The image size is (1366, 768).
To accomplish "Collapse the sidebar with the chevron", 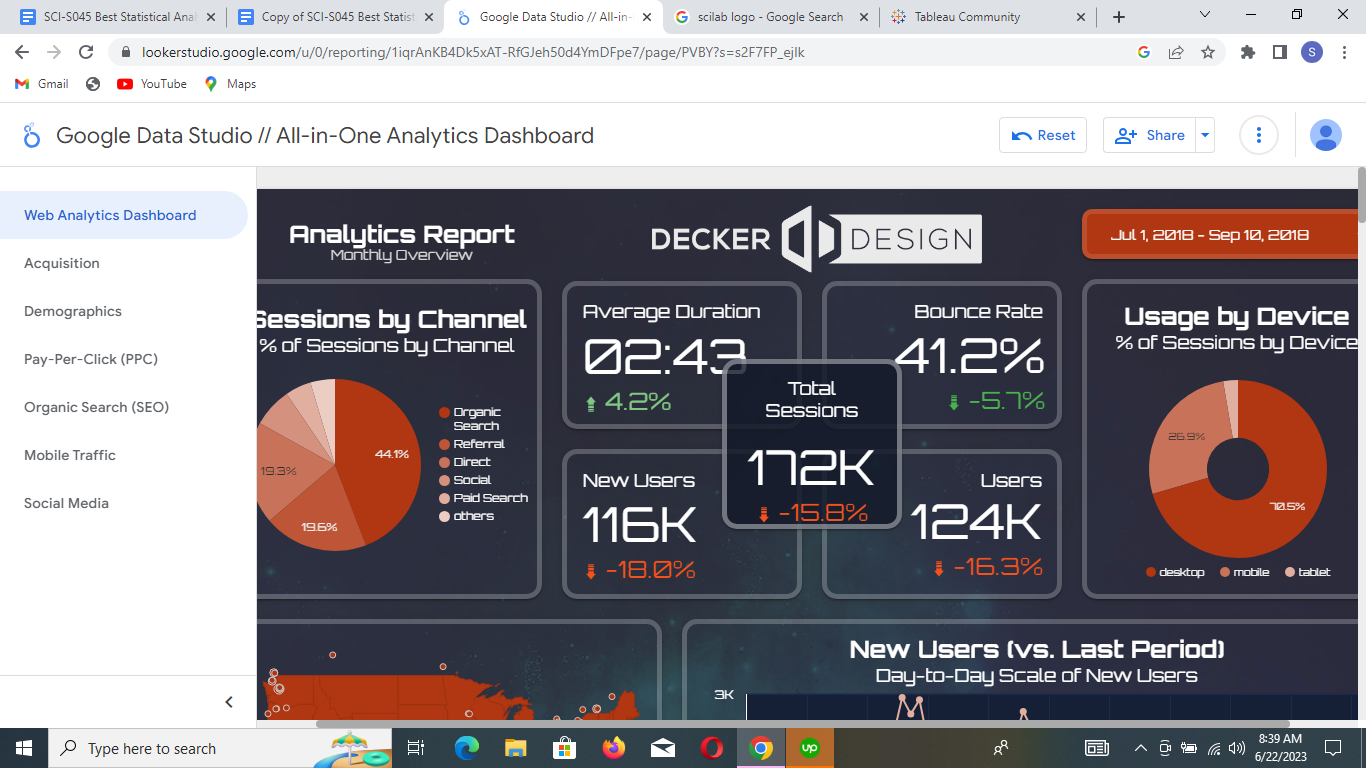I will (x=228, y=700).
